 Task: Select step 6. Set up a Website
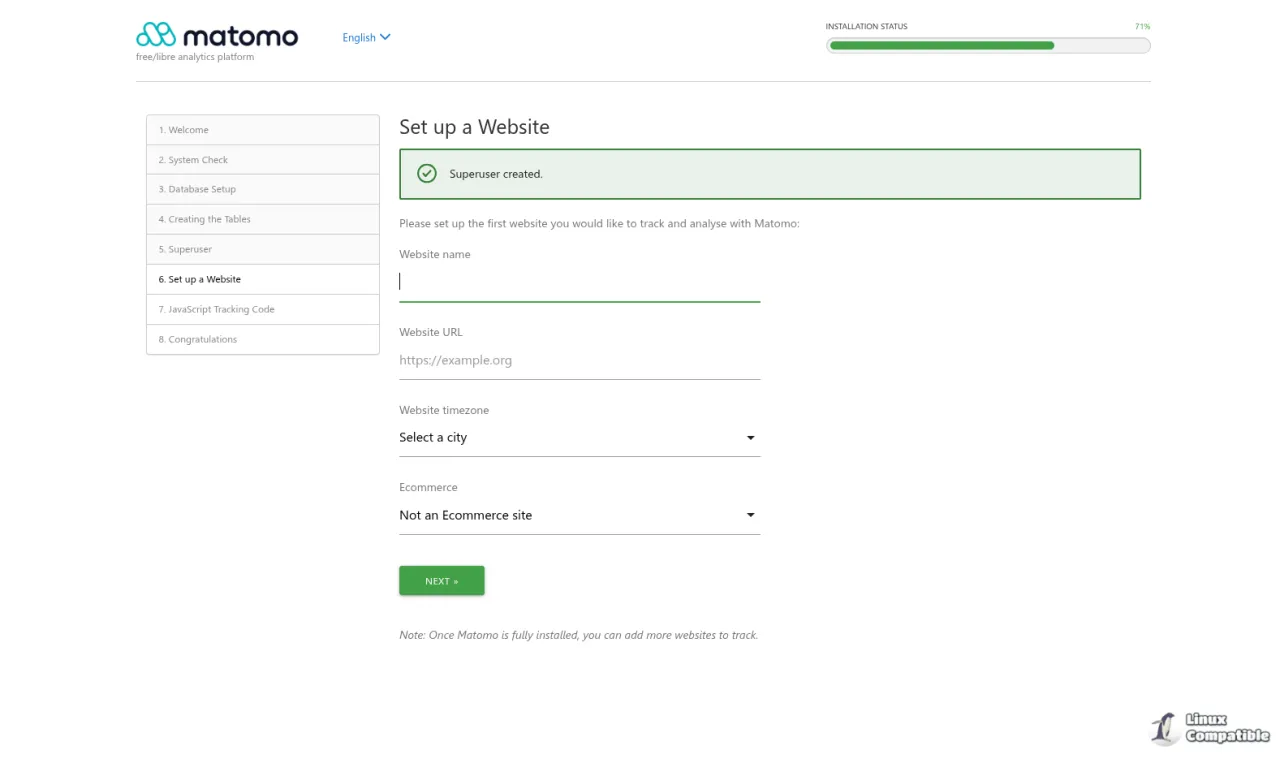click(x=263, y=279)
